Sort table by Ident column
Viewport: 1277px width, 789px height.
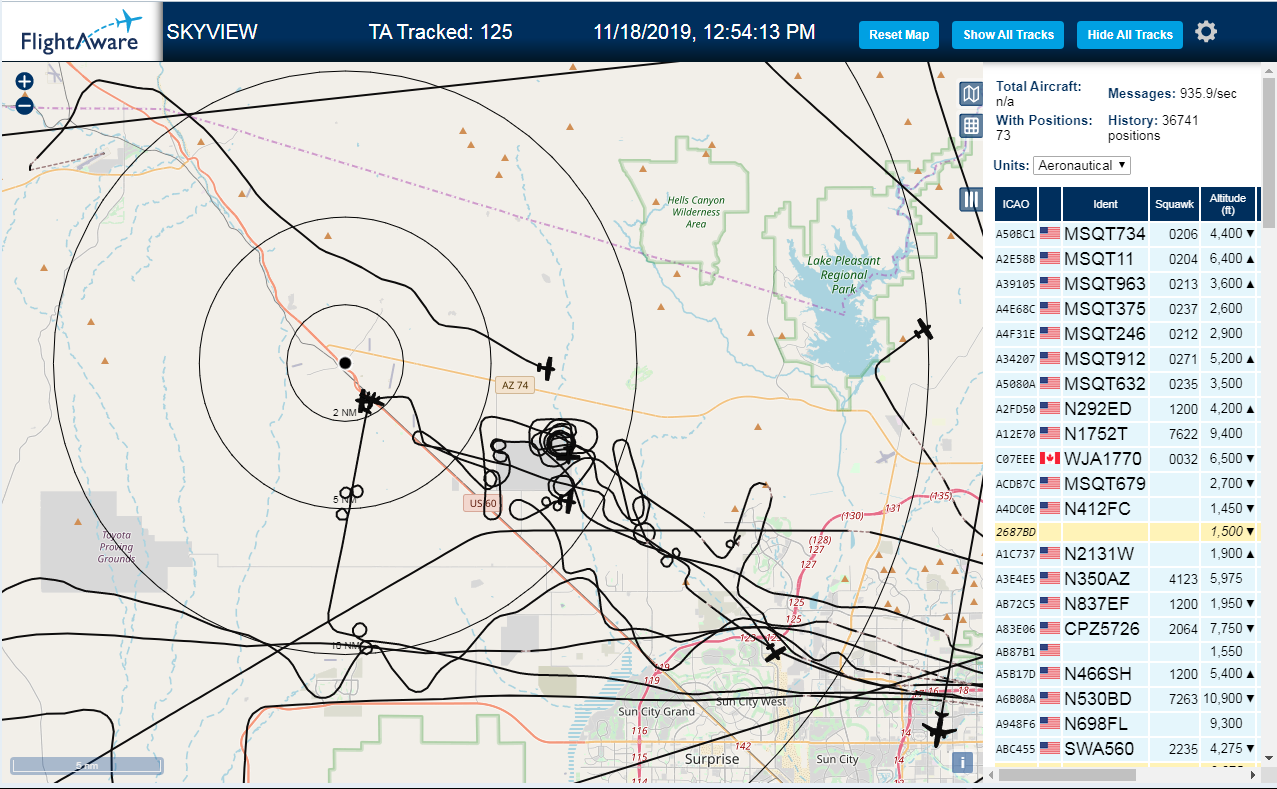(x=1105, y=204)
